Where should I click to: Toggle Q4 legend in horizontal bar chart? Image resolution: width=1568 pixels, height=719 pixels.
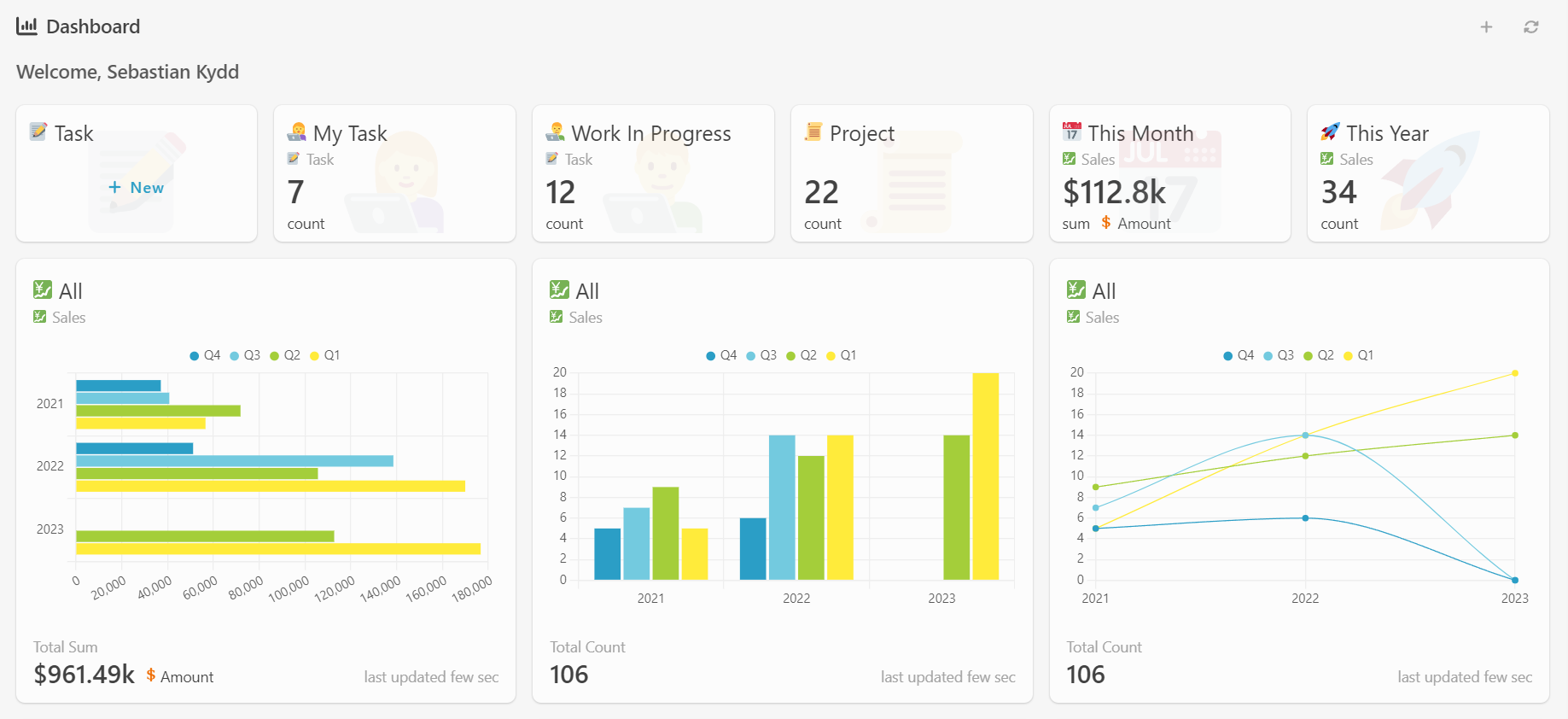[x=205, y=355]
